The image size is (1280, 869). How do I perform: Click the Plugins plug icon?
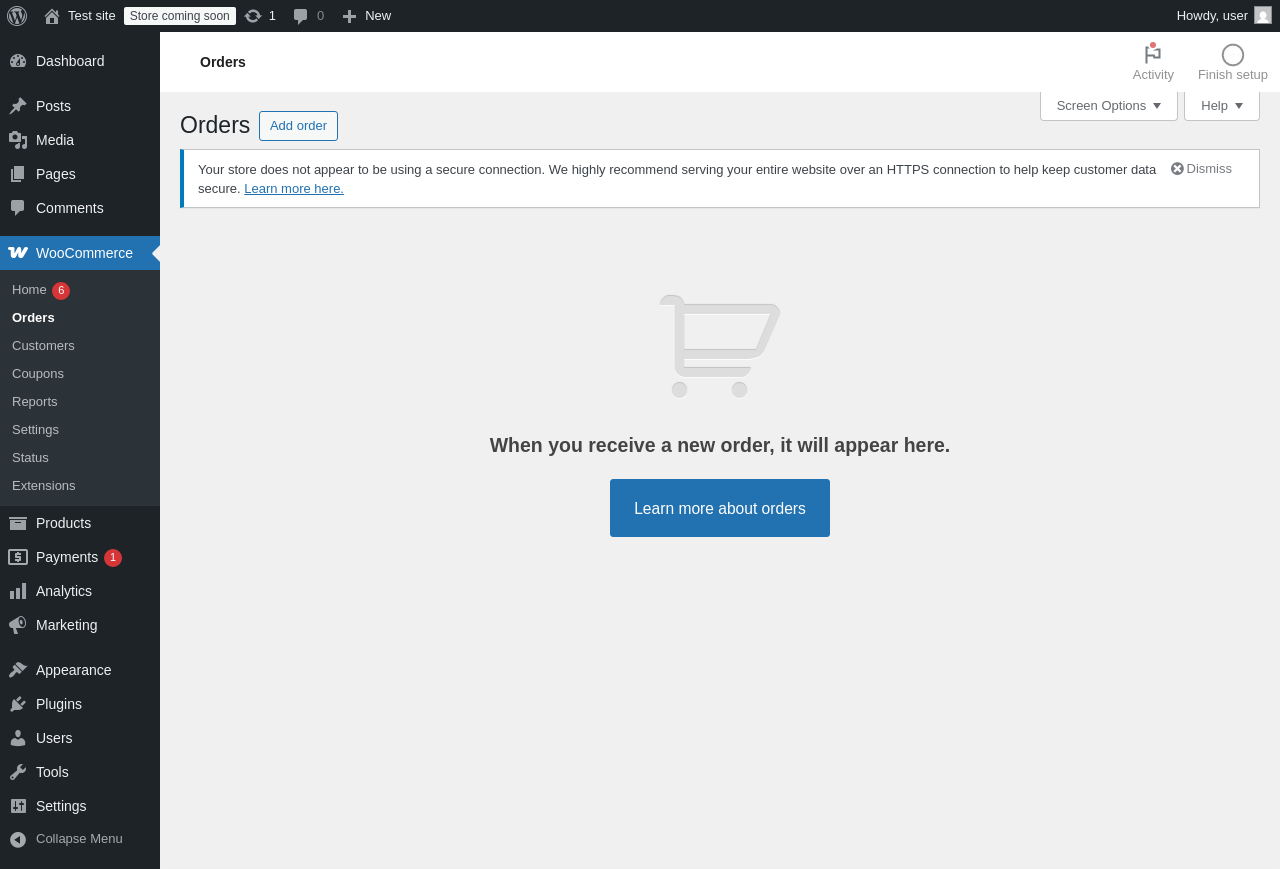pos(18,704)
